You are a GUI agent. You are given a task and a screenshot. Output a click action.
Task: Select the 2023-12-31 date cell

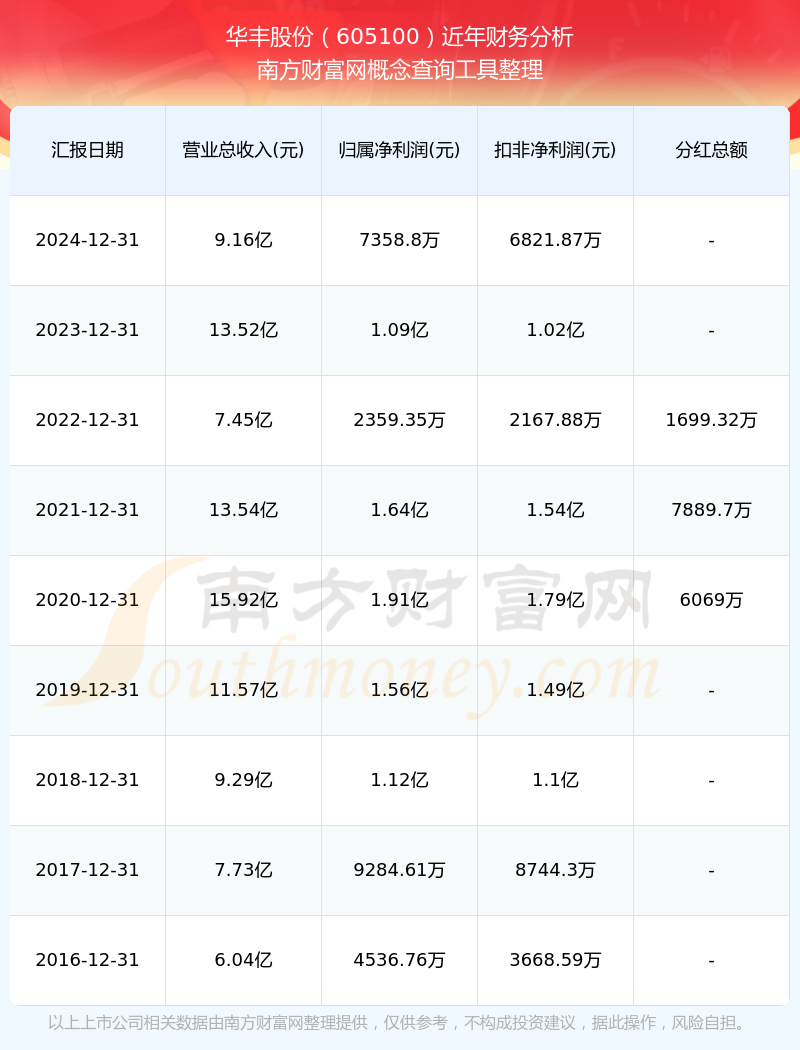[x=88, y=330]
